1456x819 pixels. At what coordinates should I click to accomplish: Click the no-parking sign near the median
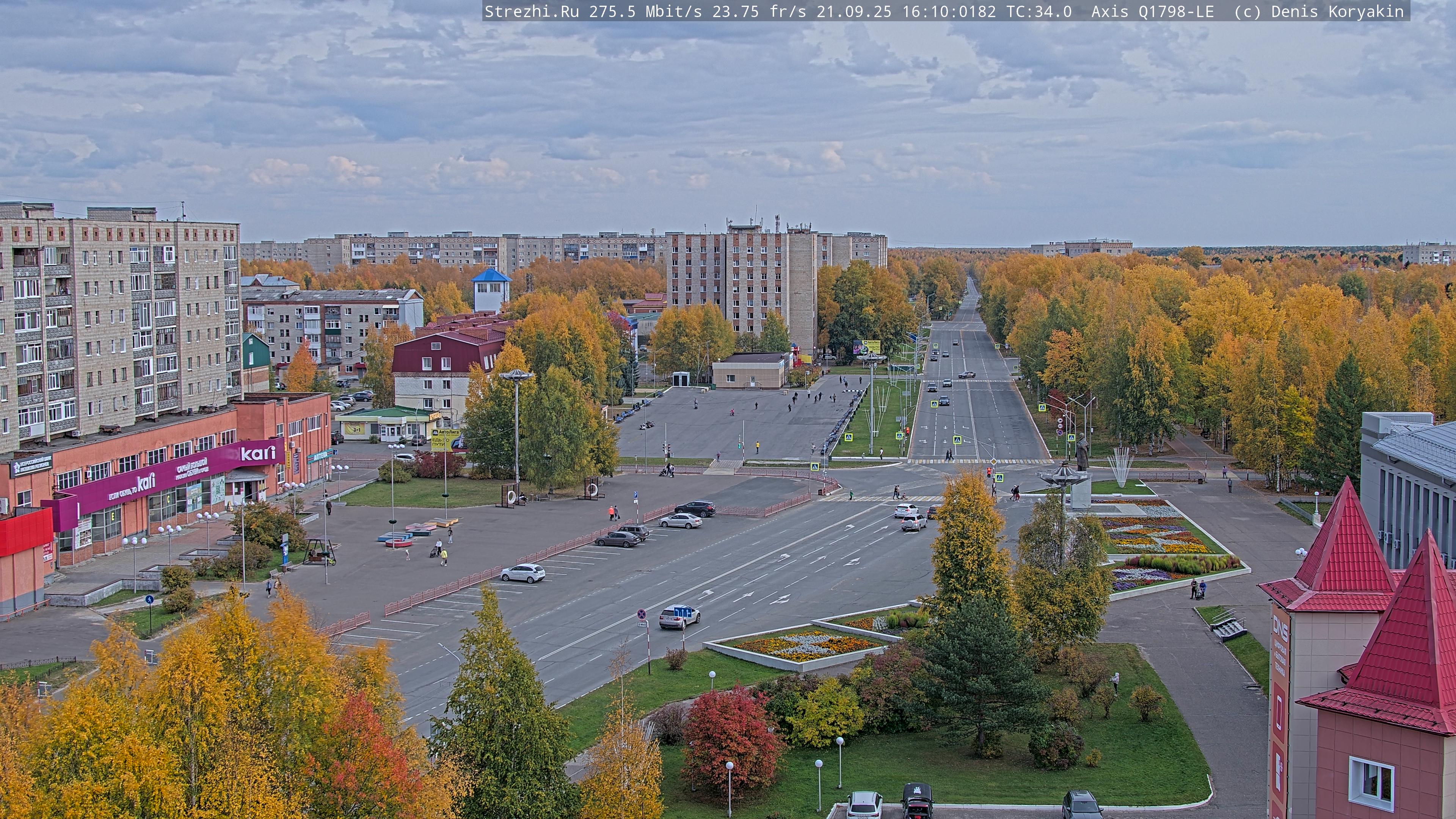[x=642, y=614]
